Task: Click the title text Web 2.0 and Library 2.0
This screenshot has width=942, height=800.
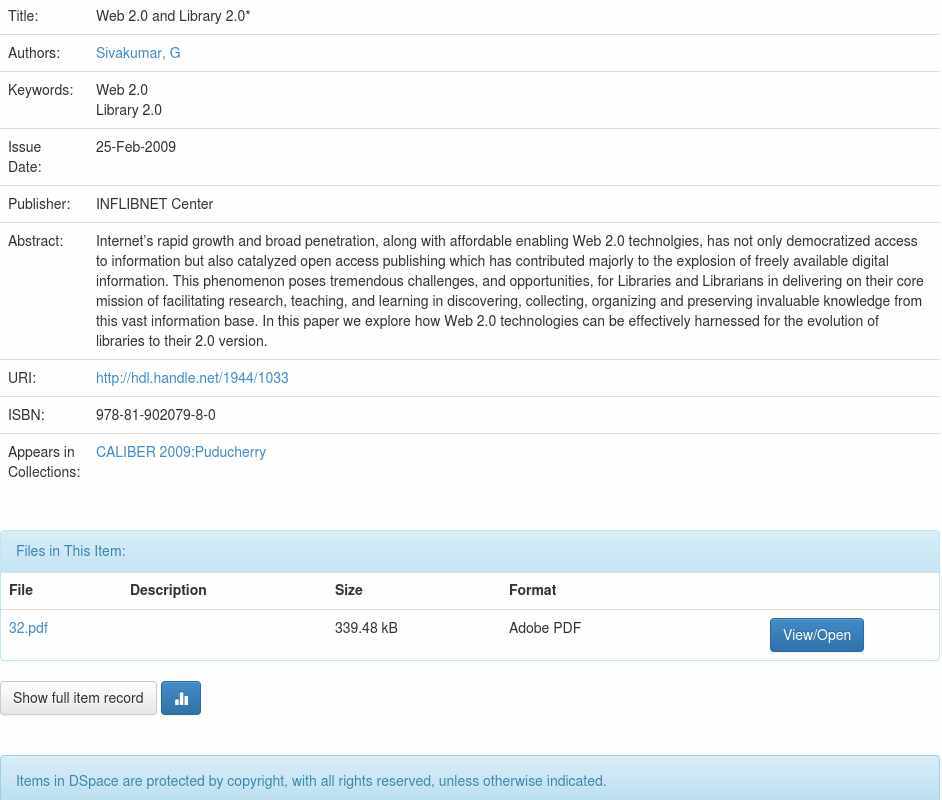Action: pos(173,16)
